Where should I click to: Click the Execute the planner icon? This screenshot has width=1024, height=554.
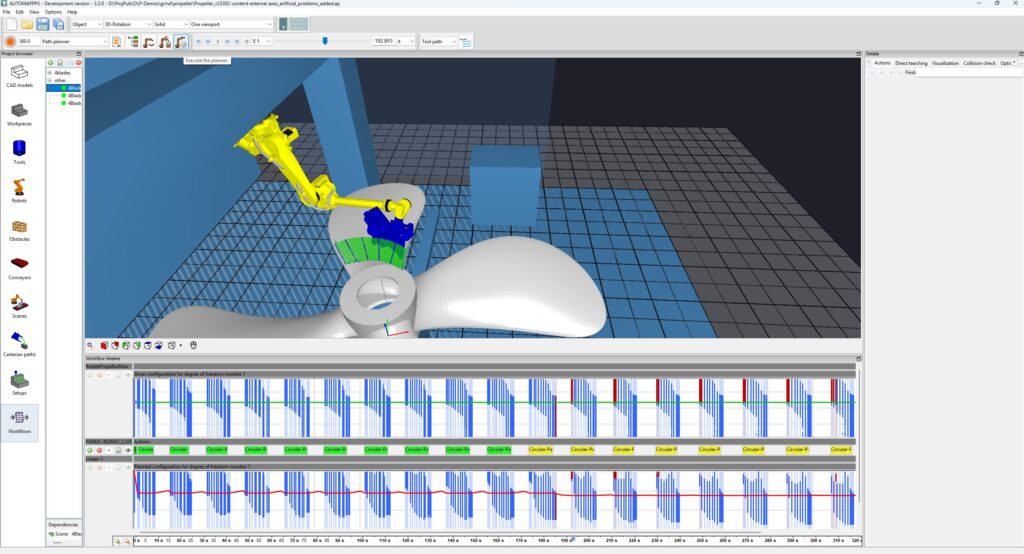click(x=181, y=41)
